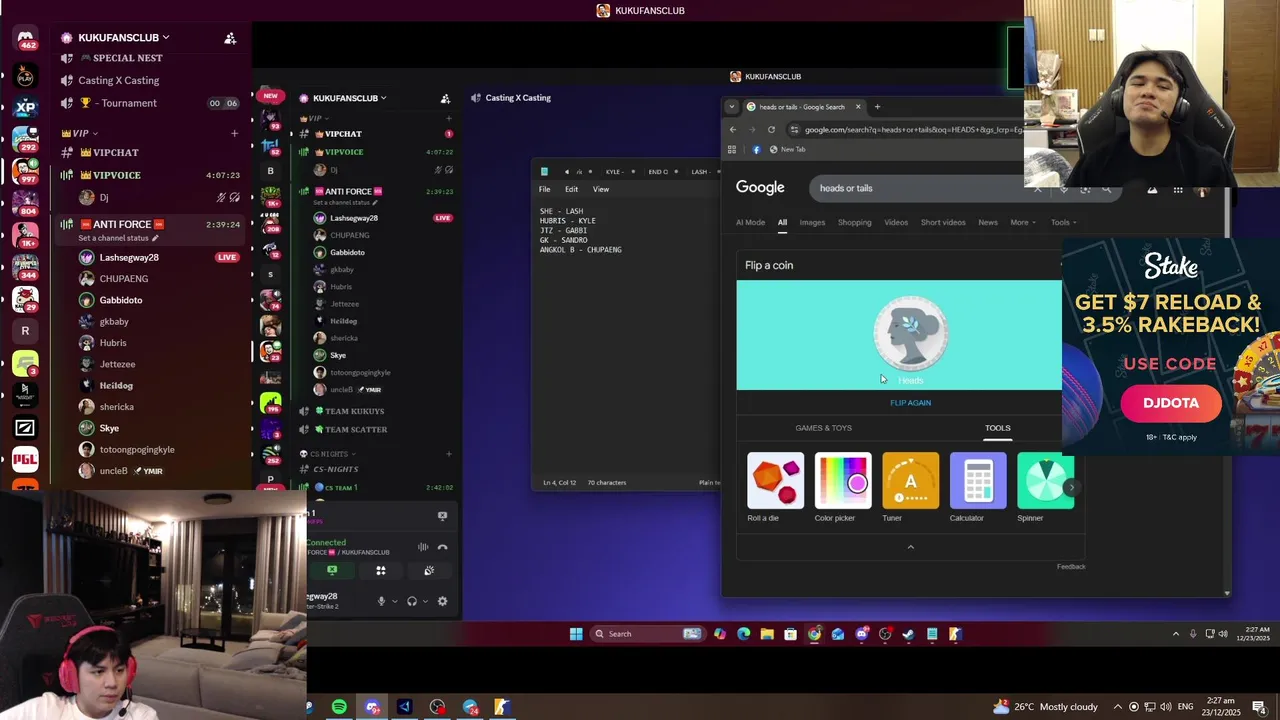
Task: Toggle microphone mute in Discord panel
Action: (381, 601)
